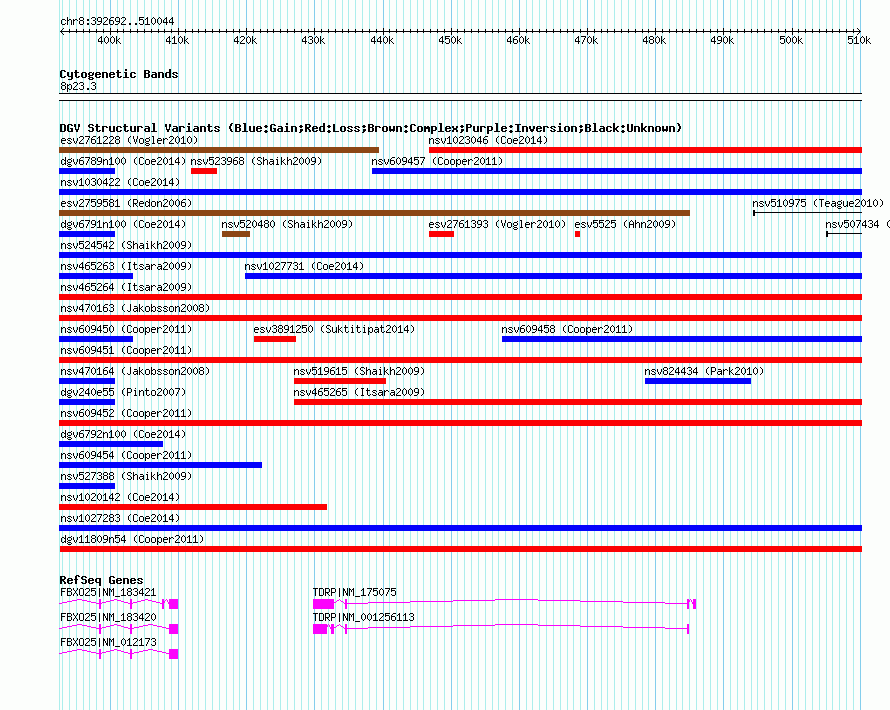
Task: Click the small esv5525 (Ahn2009) red marker
Action: tap(577, 234)
